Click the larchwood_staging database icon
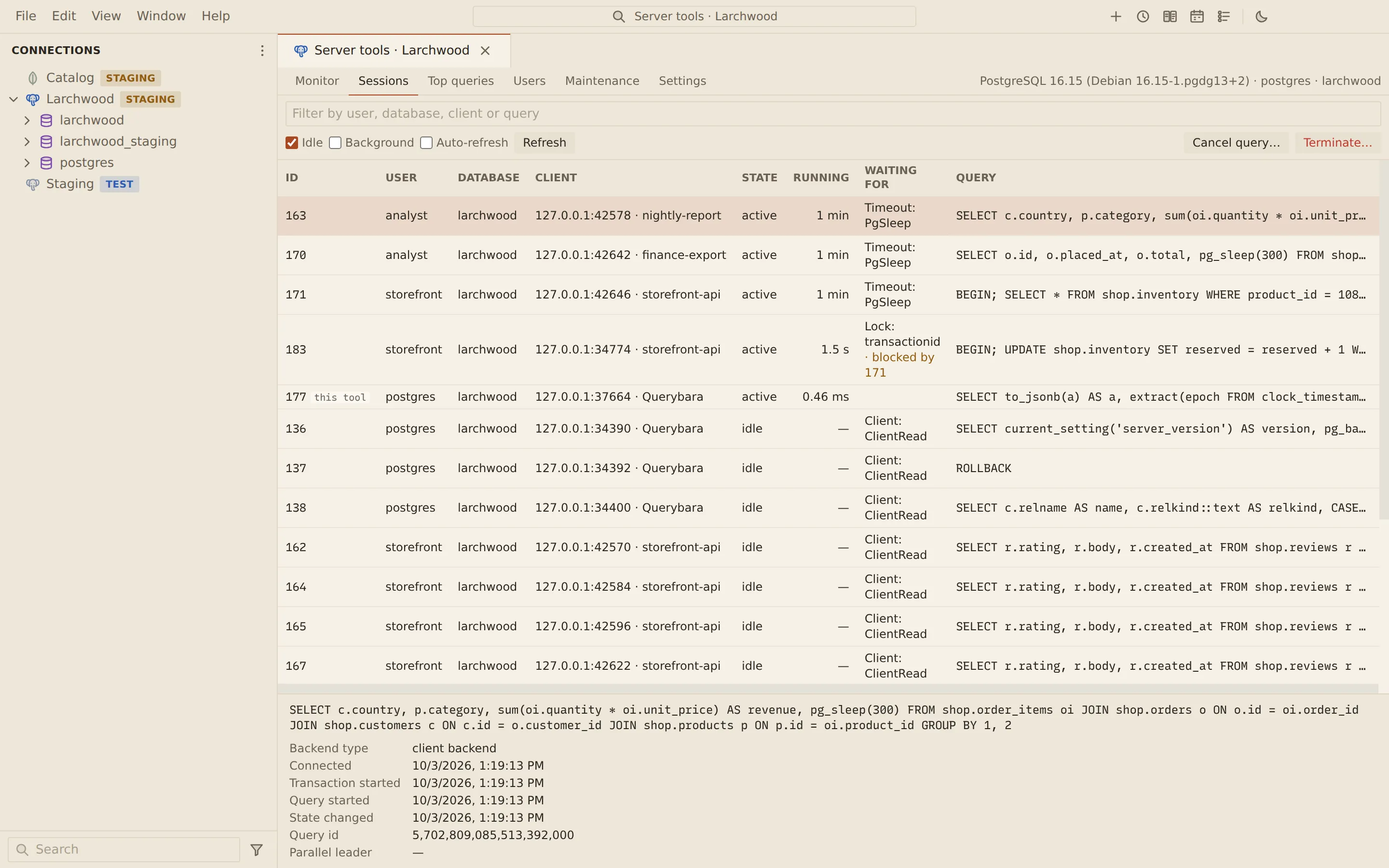1389x868 pixels. coord(46,142)
